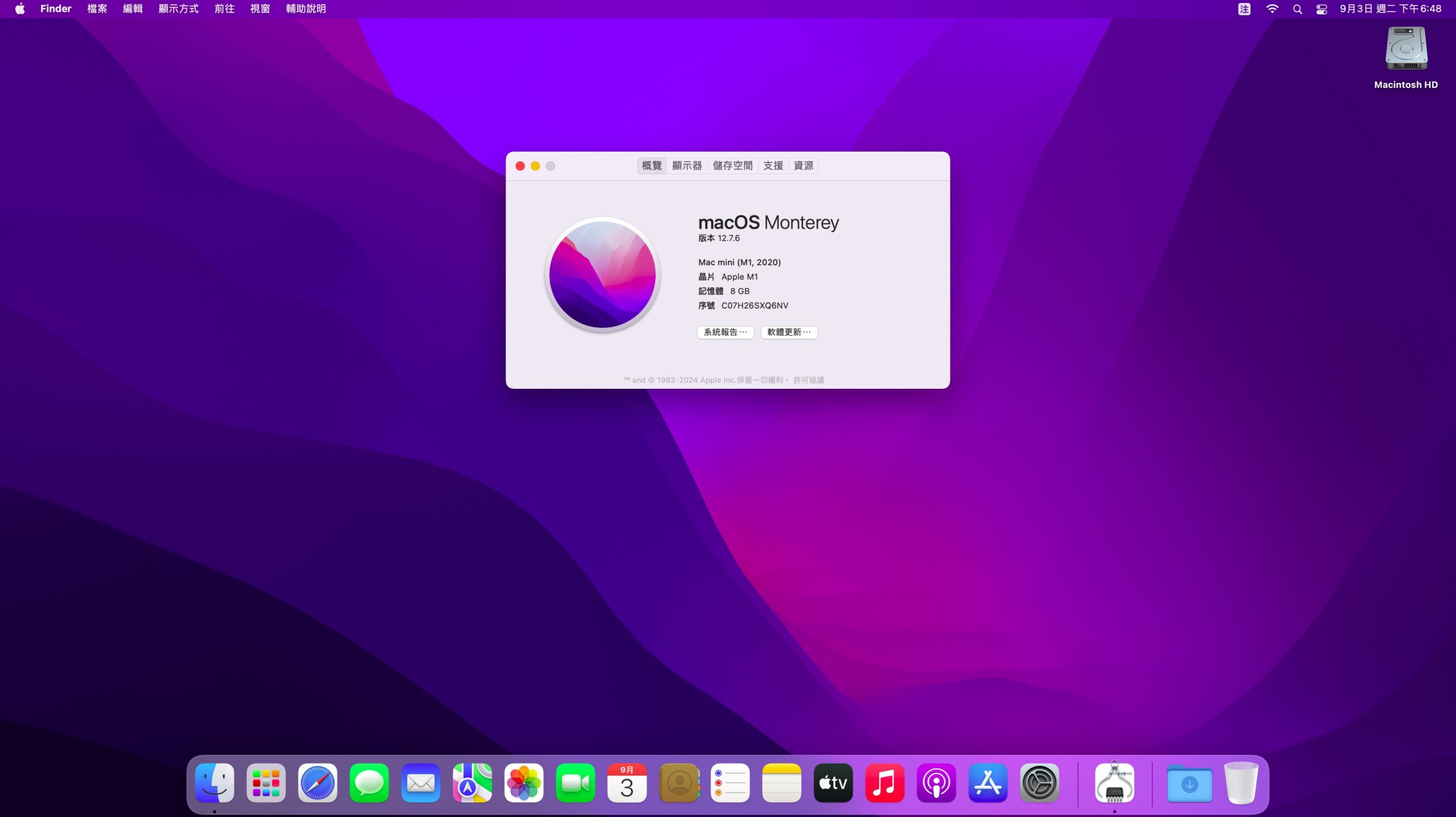Open the Downloads folder stack
Viewport: 1456px width, 817px height.
[1189, 783]
